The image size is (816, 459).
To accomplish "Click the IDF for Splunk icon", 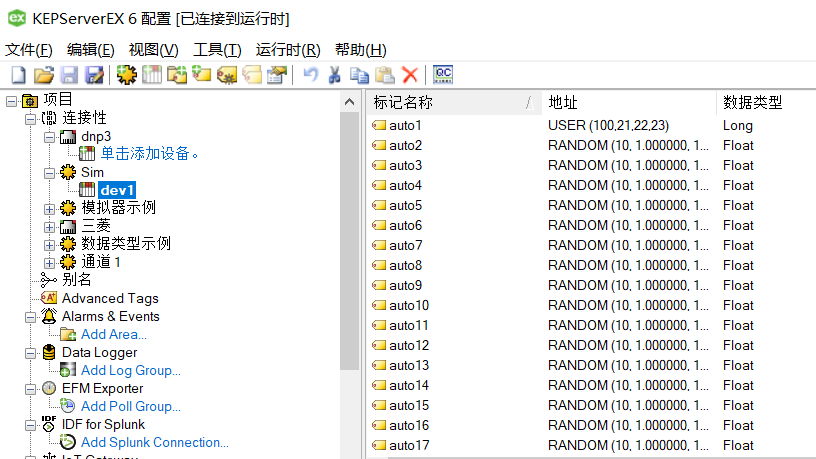I will tap(49, 424).
